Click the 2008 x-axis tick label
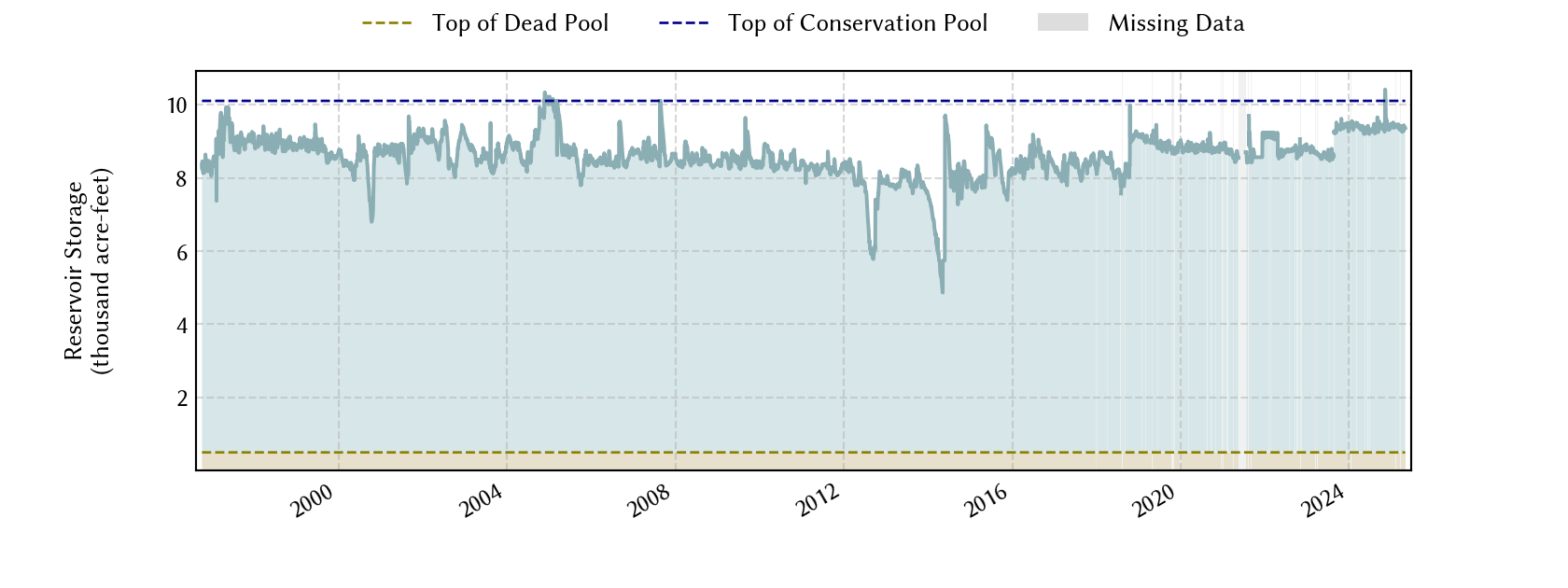Viewport: 1568px width, 588px height. (x=649, y=501)
